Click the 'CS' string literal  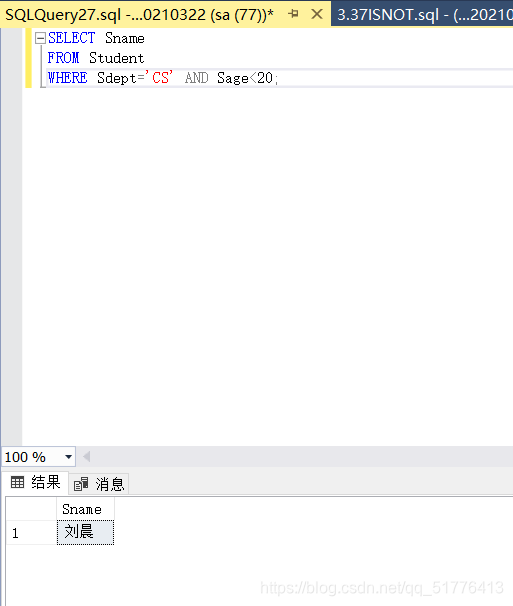159,78
